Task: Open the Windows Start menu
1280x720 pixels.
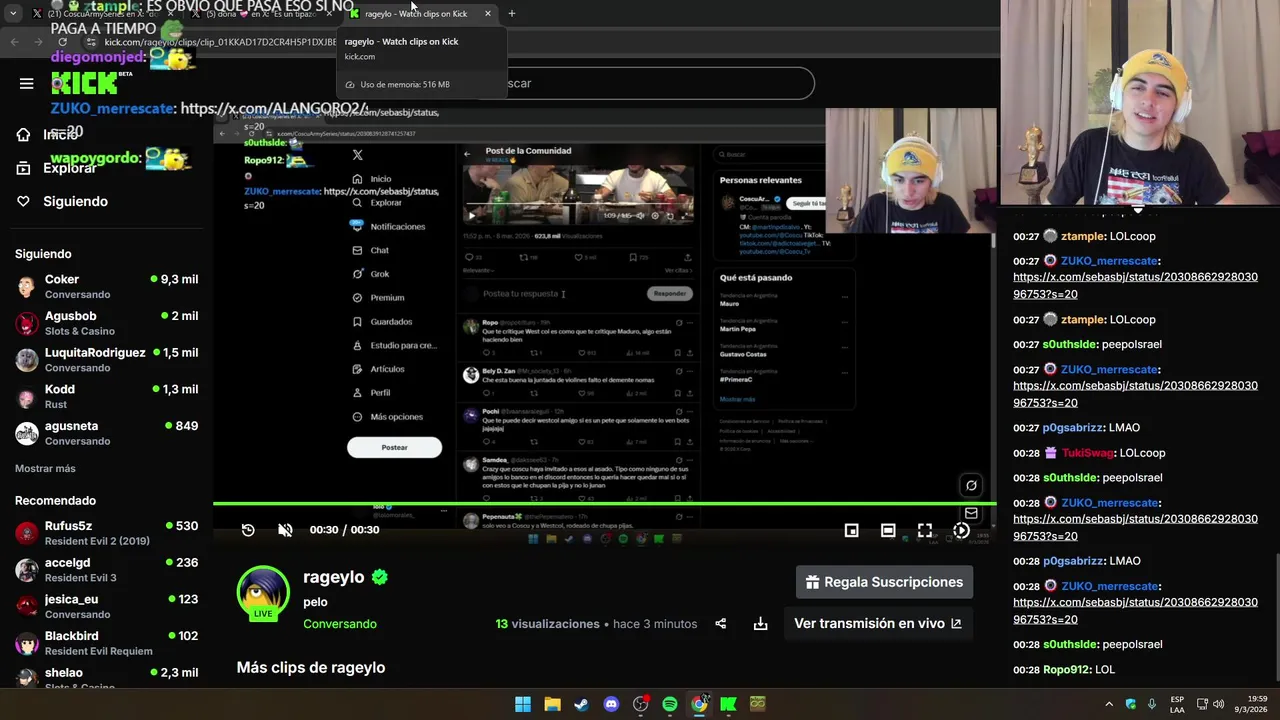Action: pyautogui.click(x=522, y=704)
